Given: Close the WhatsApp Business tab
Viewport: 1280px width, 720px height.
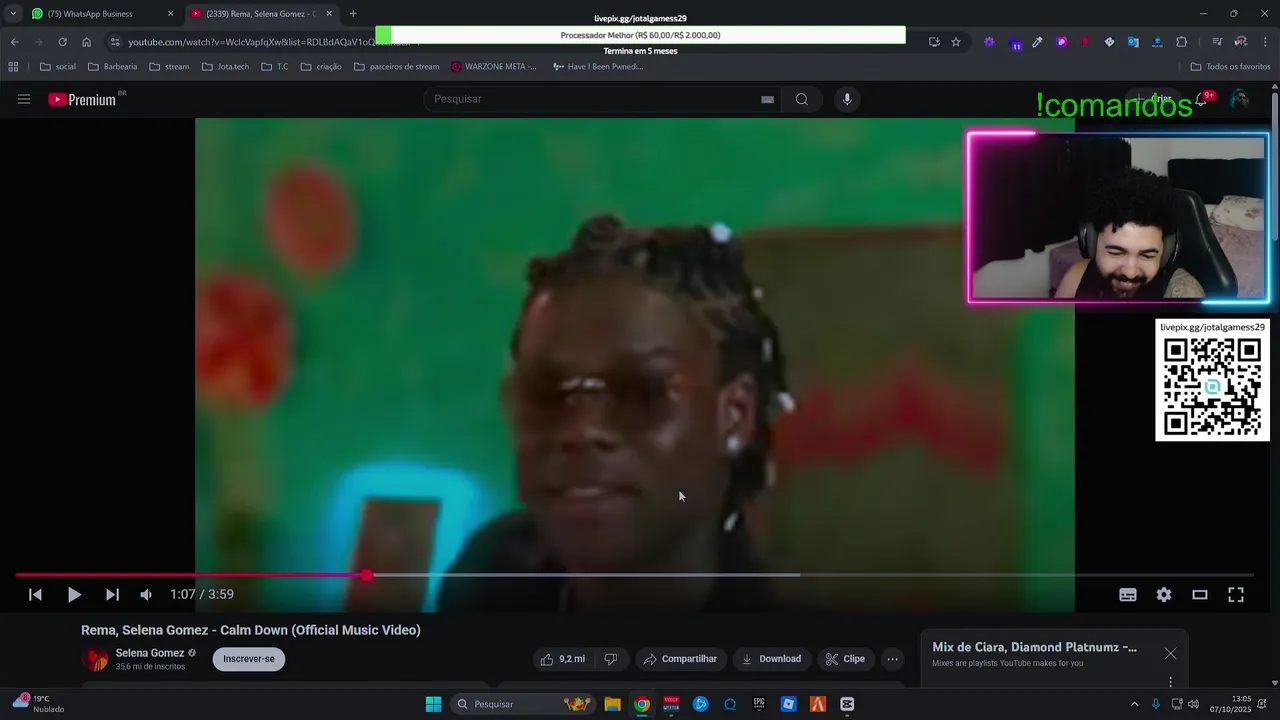Looking at the screenshot, I should click(x=170, y=14).
